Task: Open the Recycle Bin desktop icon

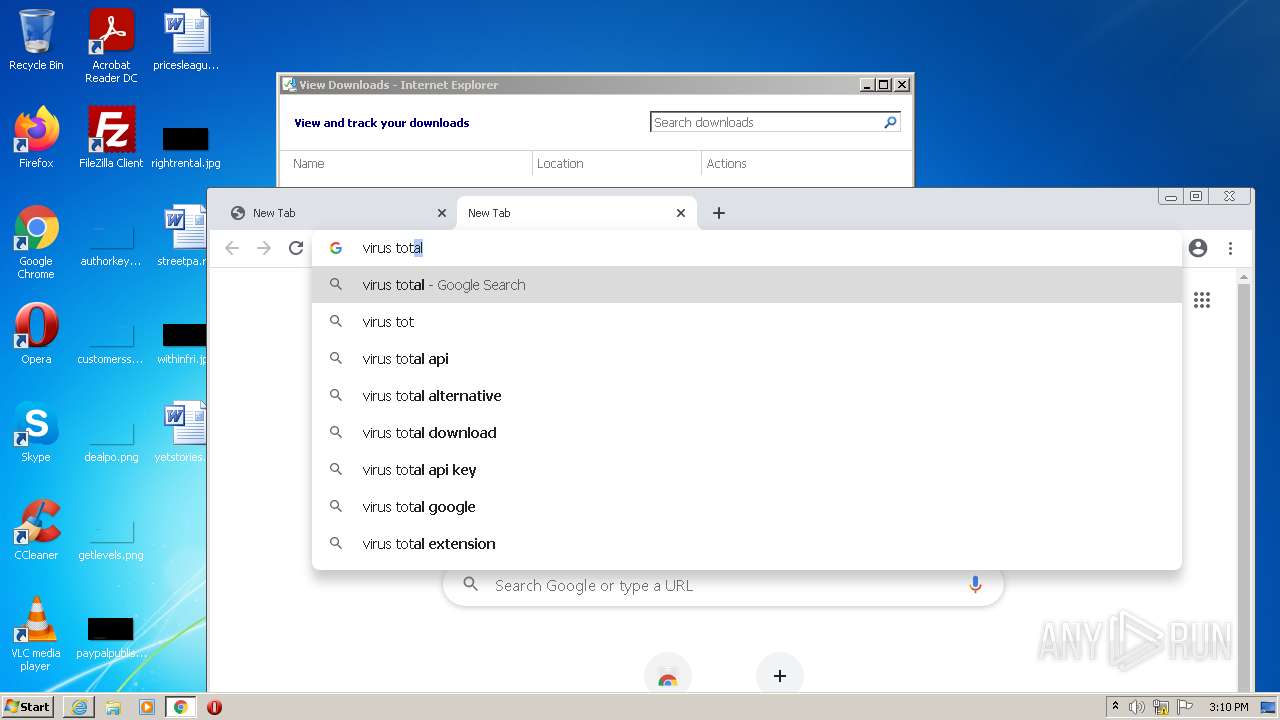Action: pyautogui.click(x=36, y=40)
